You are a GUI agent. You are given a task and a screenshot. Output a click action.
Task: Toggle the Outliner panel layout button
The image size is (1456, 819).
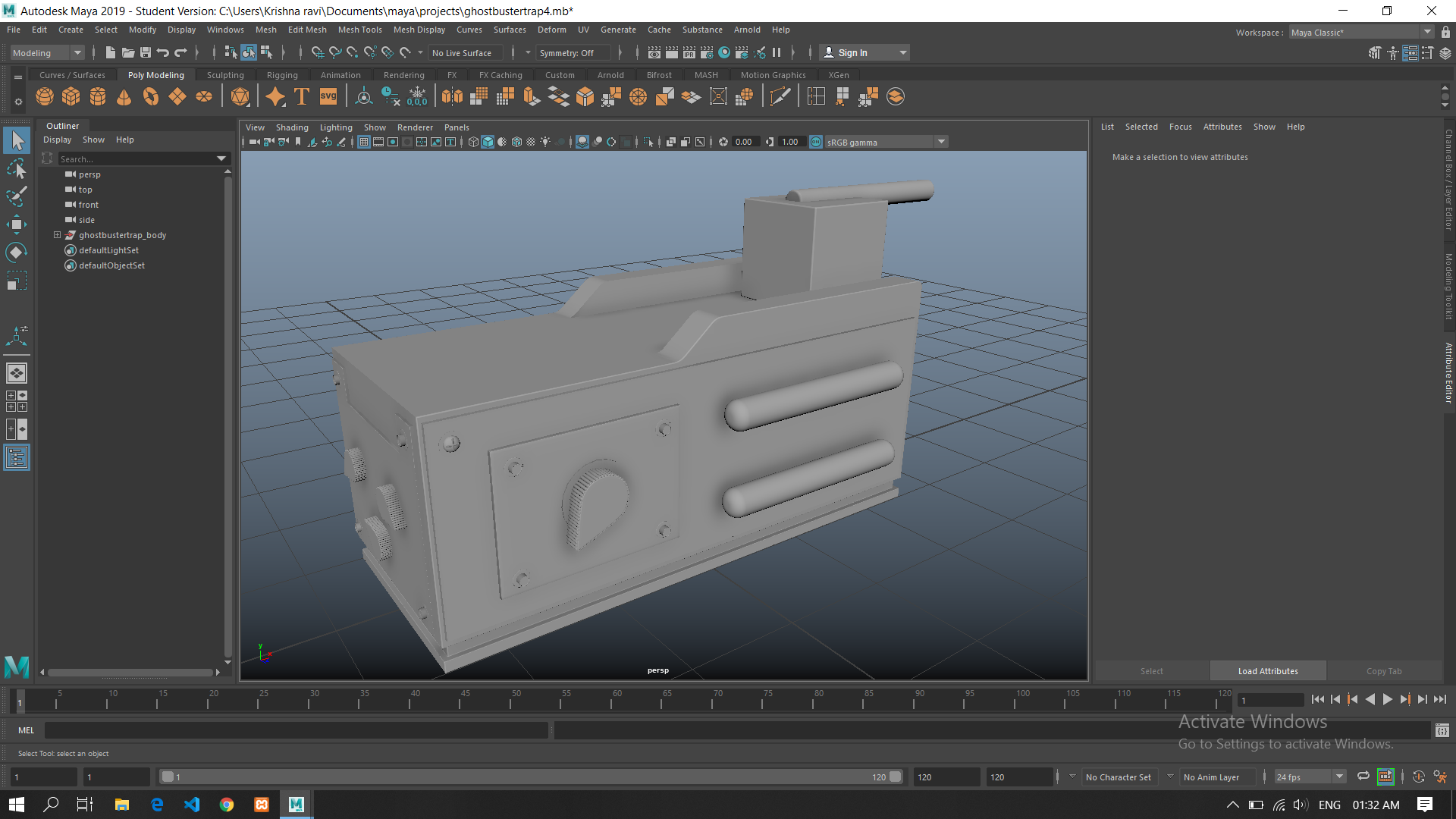(x=17, y=458)
